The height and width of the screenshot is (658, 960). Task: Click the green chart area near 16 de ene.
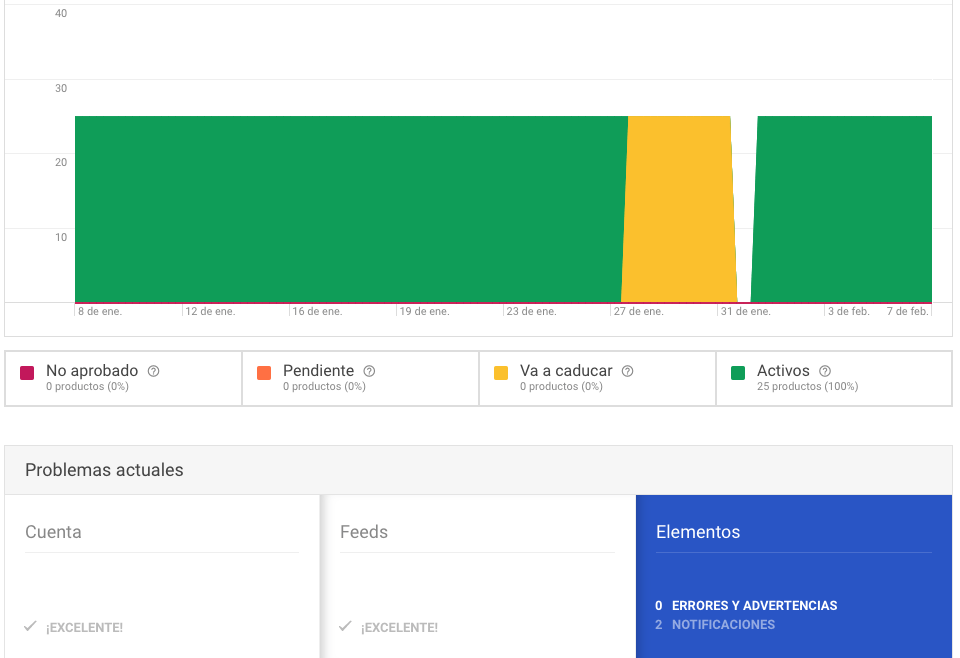click(316, 209)
